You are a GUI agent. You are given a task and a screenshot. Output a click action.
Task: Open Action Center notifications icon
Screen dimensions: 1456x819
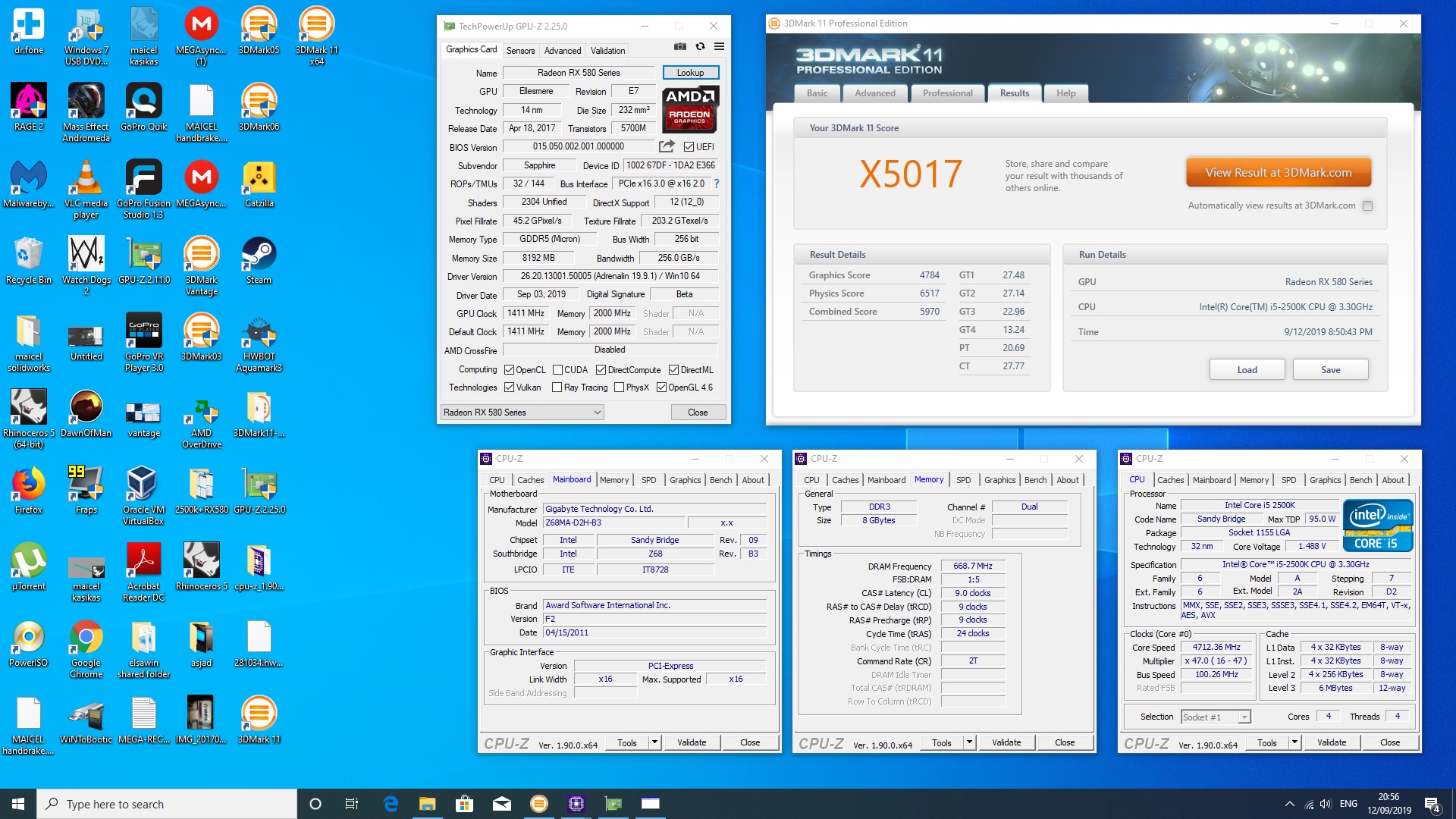1433,804
